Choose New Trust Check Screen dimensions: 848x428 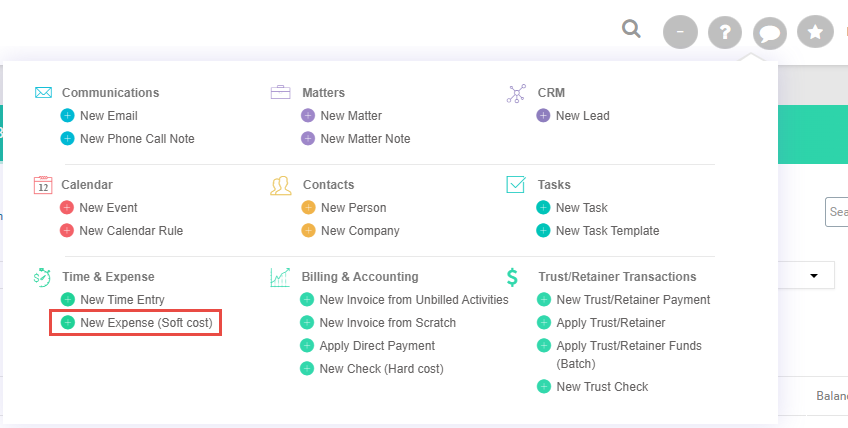pyautogui.click(x=602, y=387)
